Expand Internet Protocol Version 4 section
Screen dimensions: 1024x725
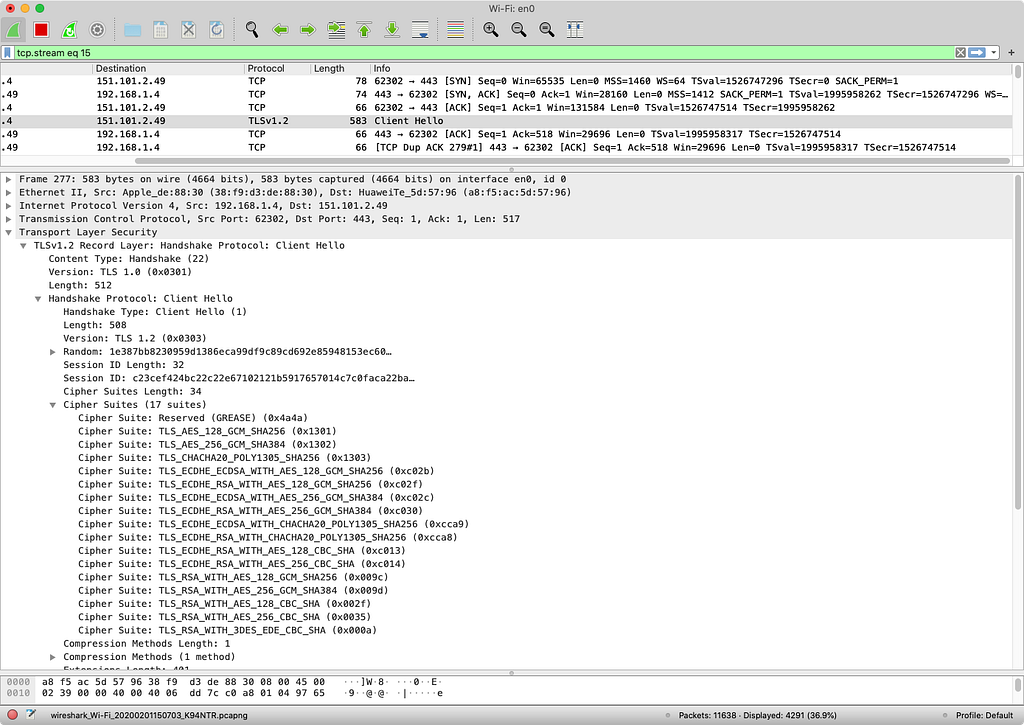pyautogui.click(x=8, y=205)
